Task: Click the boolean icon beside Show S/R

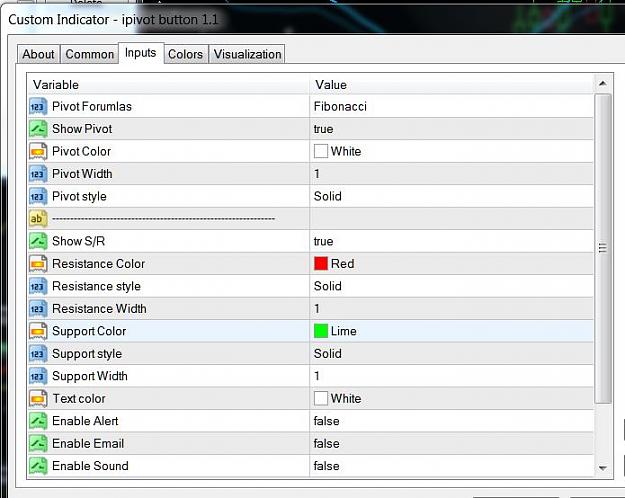Action: point(38,241)
